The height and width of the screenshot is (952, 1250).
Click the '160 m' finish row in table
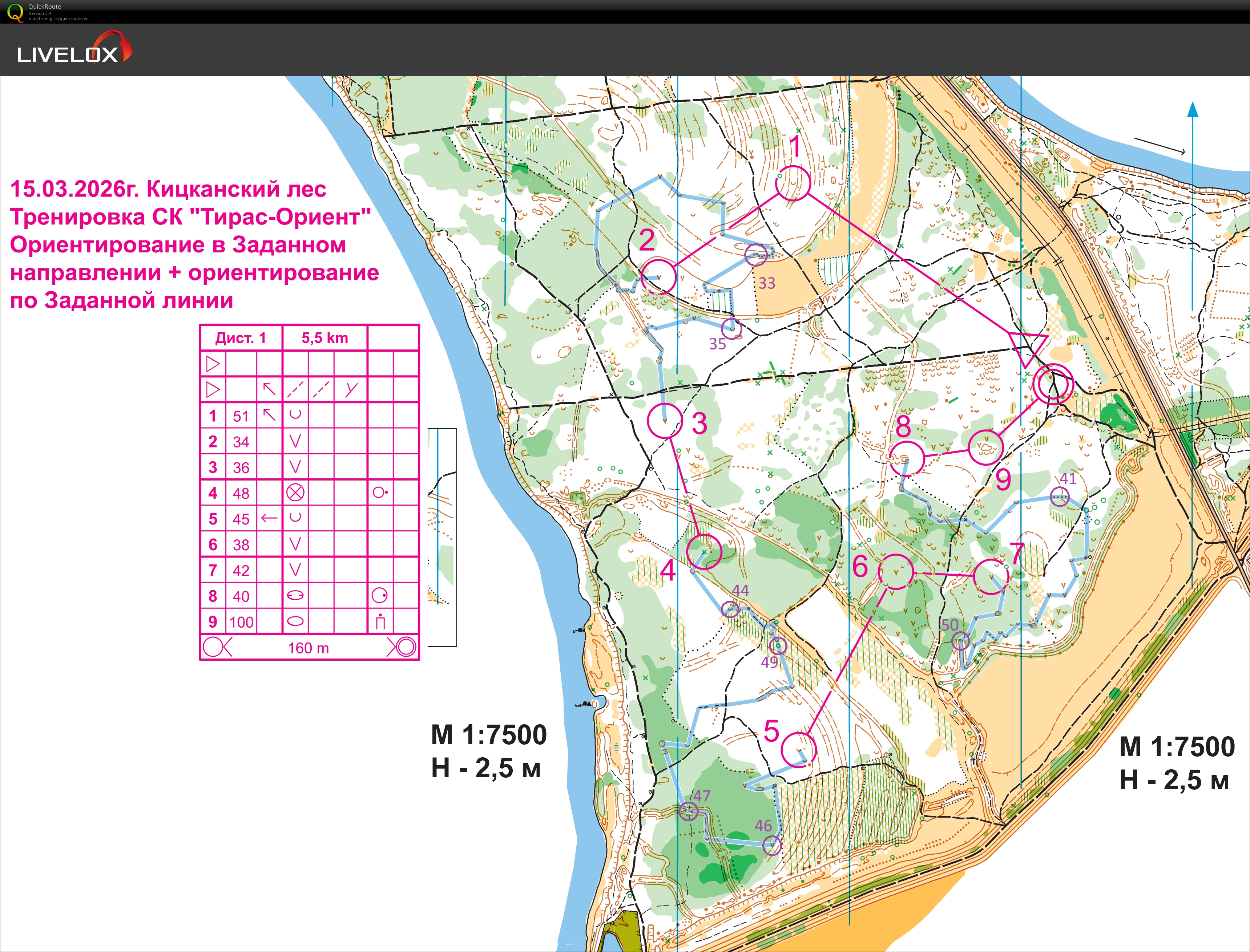tap(309, 648)
